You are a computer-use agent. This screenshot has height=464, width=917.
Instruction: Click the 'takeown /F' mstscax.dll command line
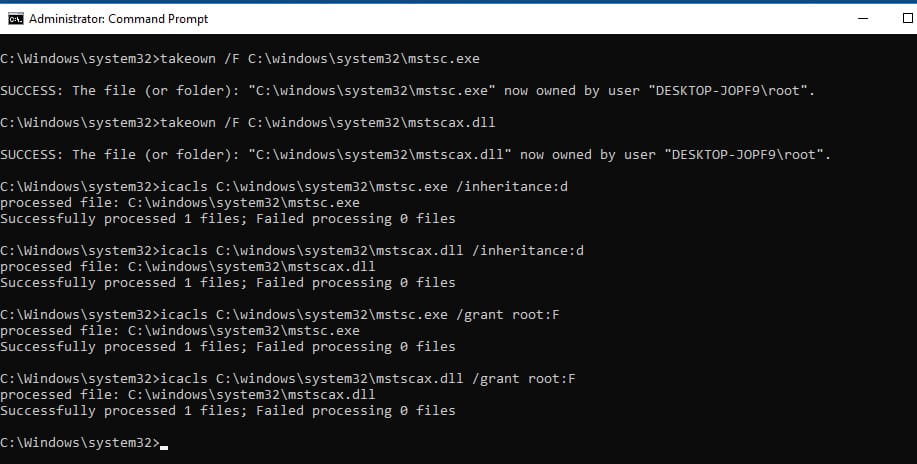(x=247, y=123)
